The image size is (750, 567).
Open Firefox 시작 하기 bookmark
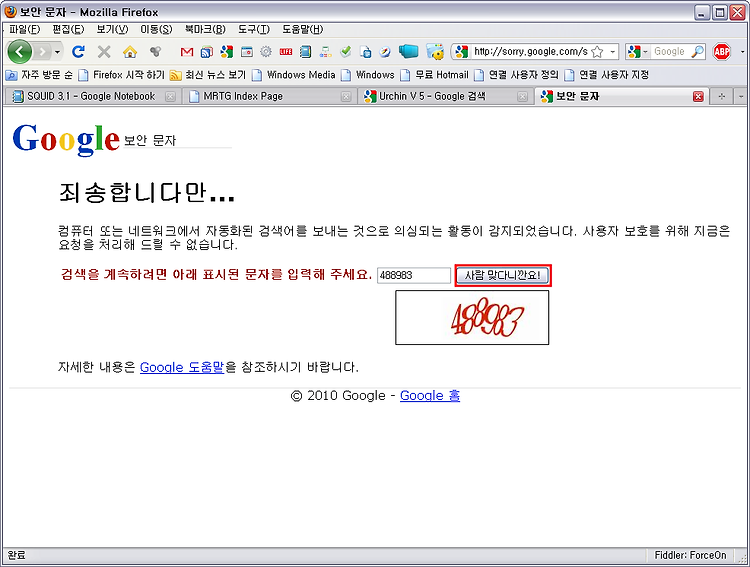[x=121, y=75]
